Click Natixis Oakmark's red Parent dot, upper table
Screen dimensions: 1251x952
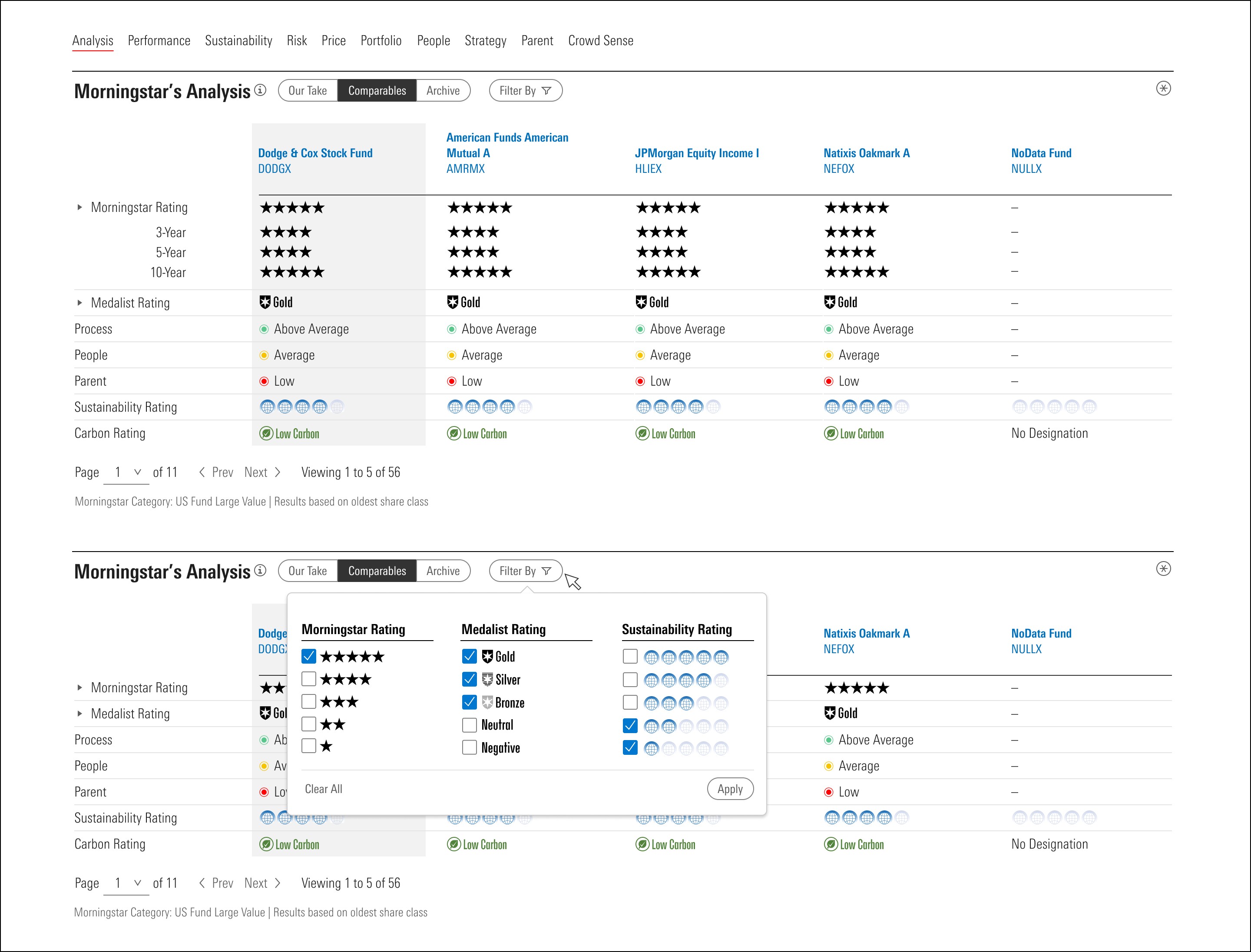(829, 381)
